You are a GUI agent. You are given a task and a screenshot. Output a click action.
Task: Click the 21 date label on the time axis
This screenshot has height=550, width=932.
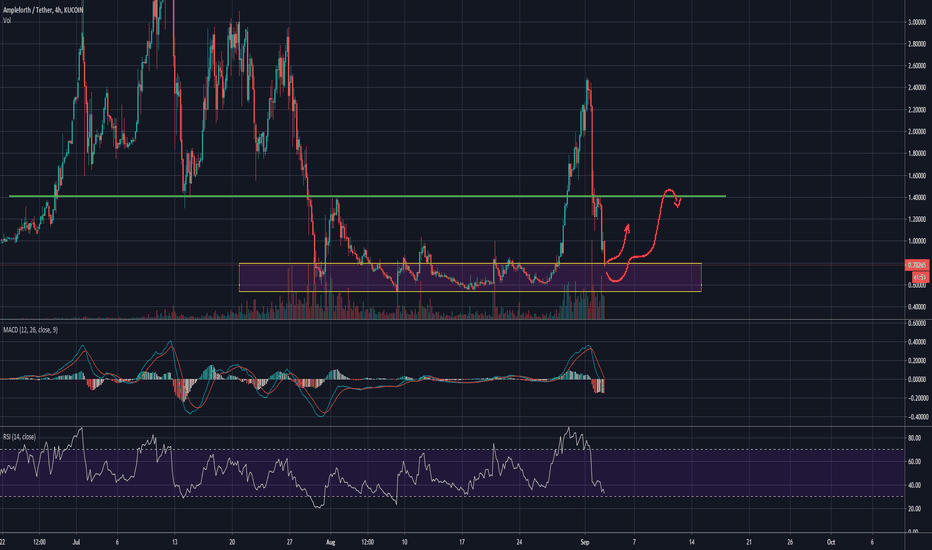coord(749,542)
